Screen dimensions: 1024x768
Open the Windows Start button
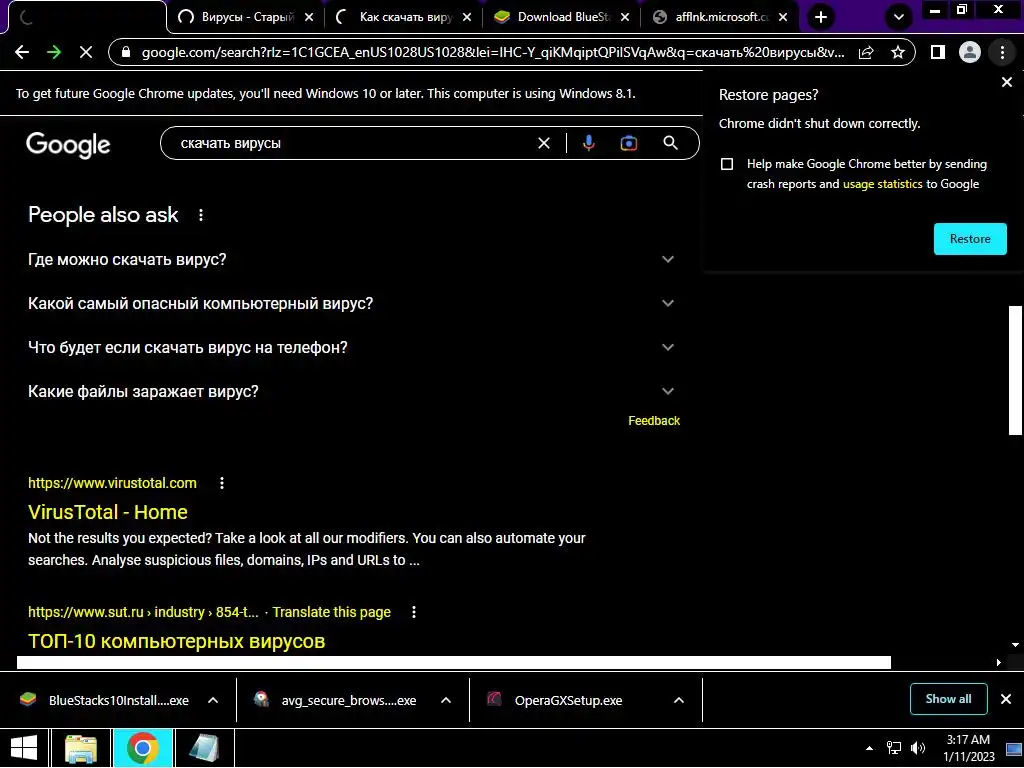[x=24, y=748]
